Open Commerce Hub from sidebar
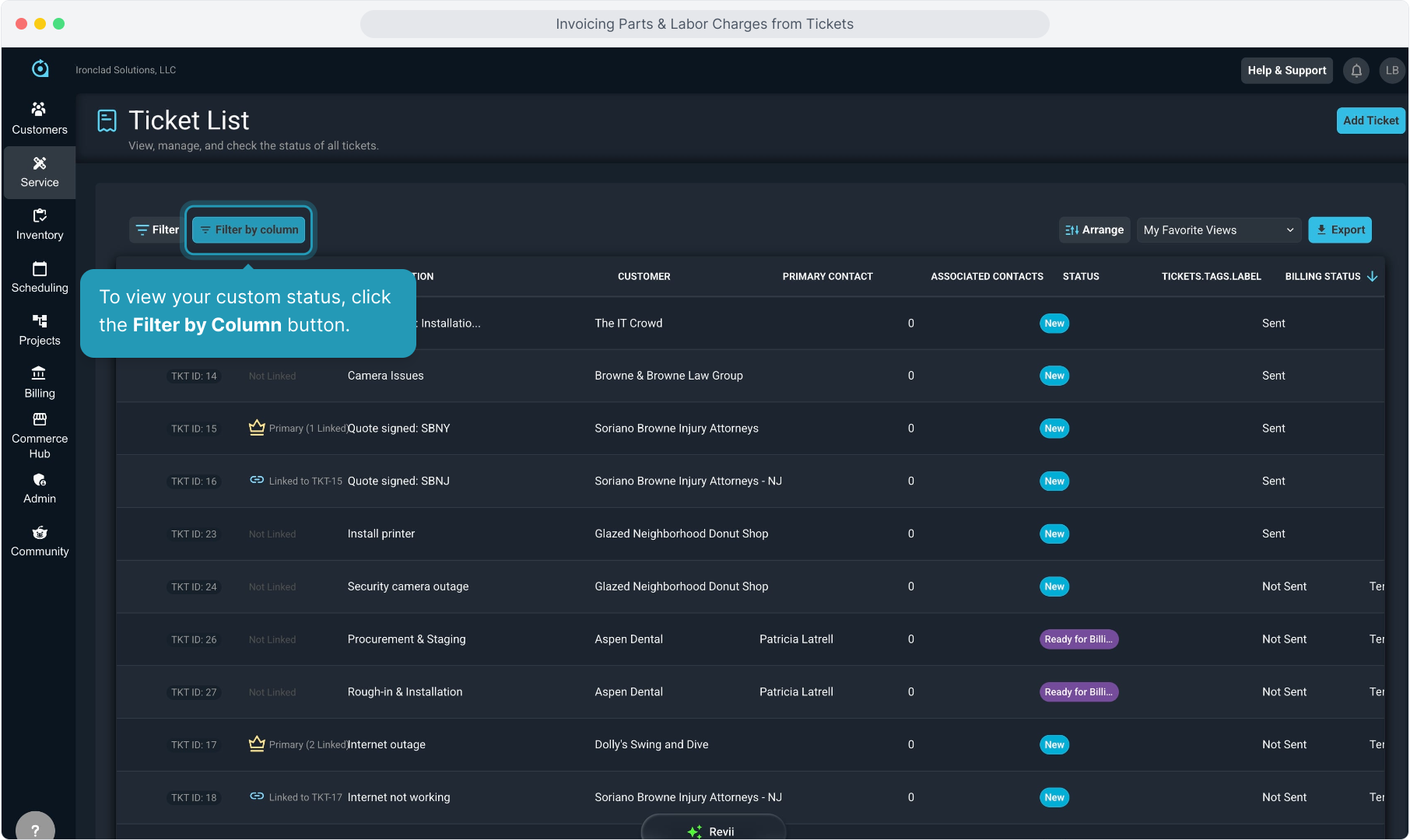 pos(40,436)
